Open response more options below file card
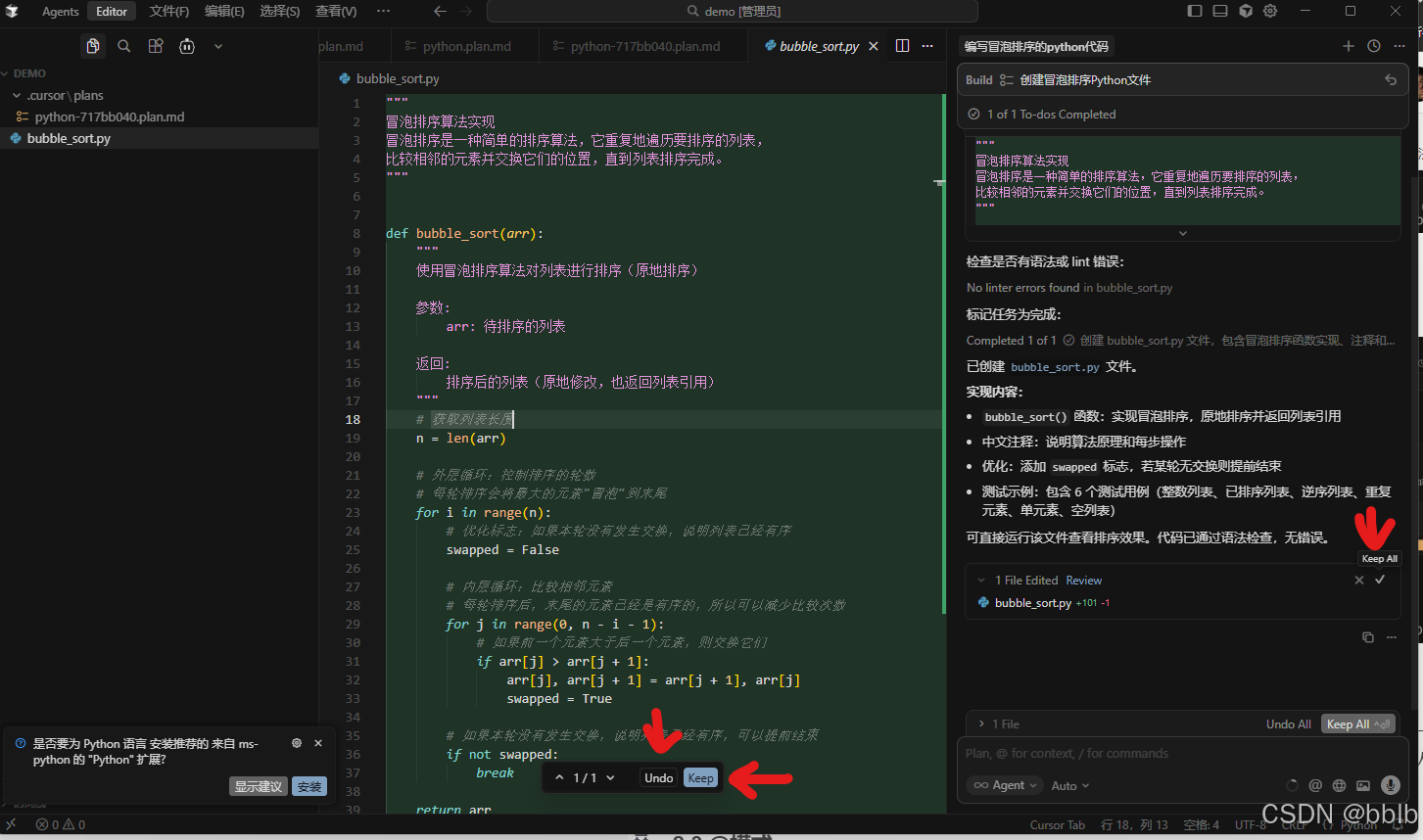The image size is (1423, 840). click(1392, 637)
